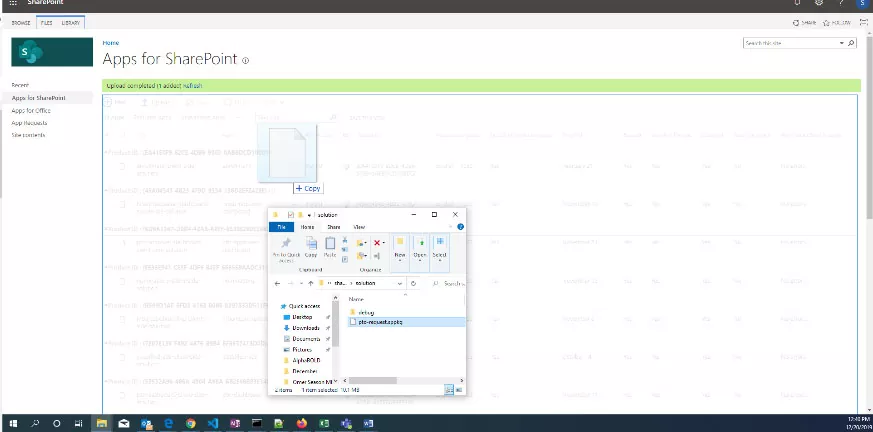Open the SharePoint settings gear

click(x=818, y=3)
